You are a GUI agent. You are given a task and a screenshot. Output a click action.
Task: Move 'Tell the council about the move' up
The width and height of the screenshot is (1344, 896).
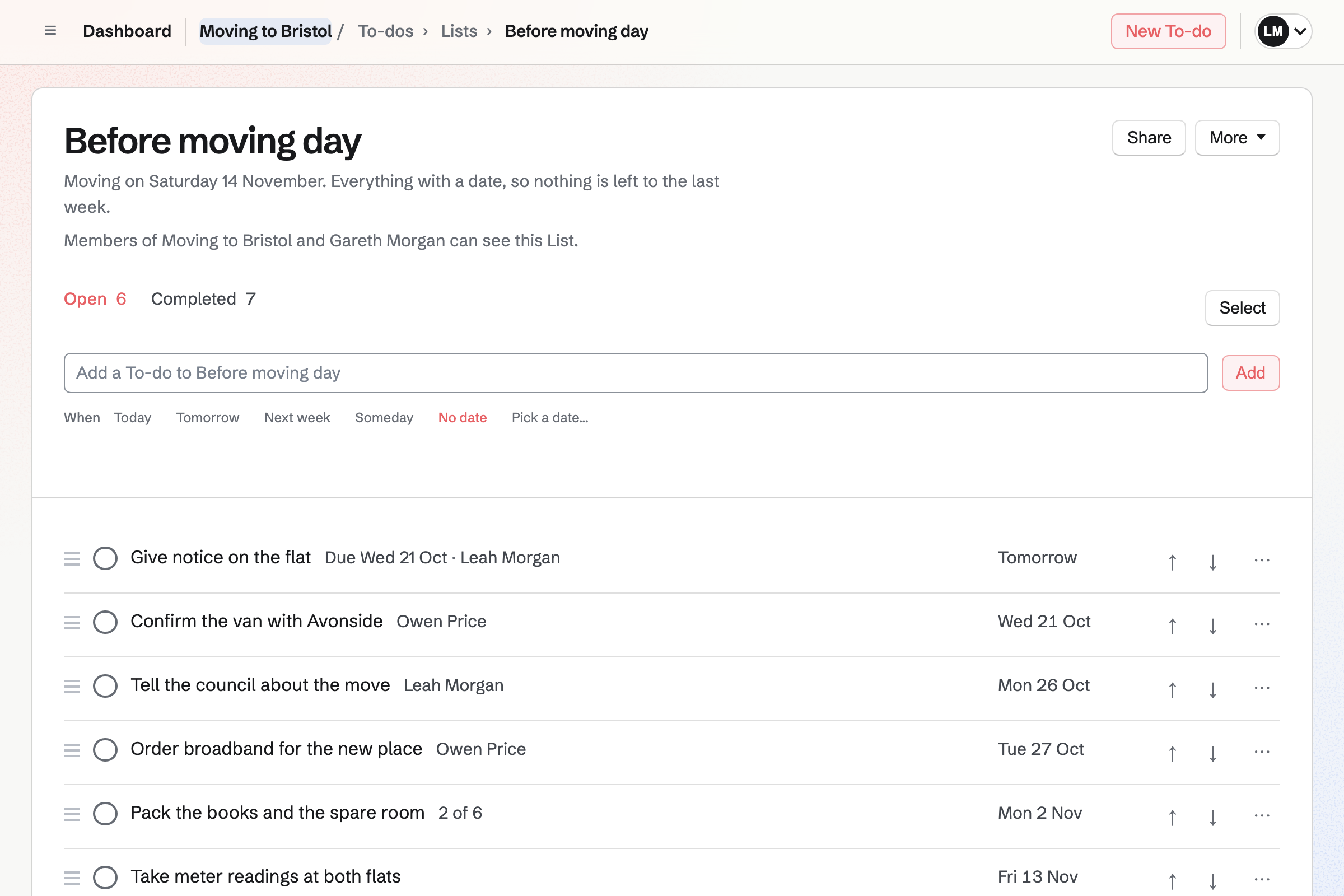(x=1172, y=689)
